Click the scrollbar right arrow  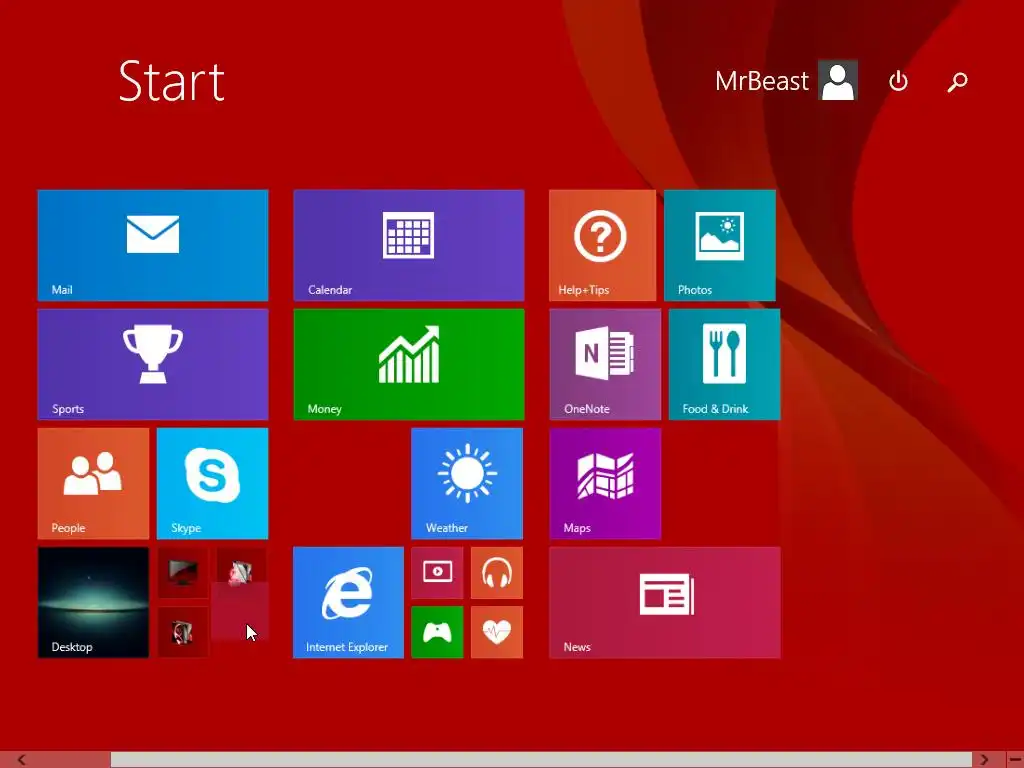pos(984,760)
